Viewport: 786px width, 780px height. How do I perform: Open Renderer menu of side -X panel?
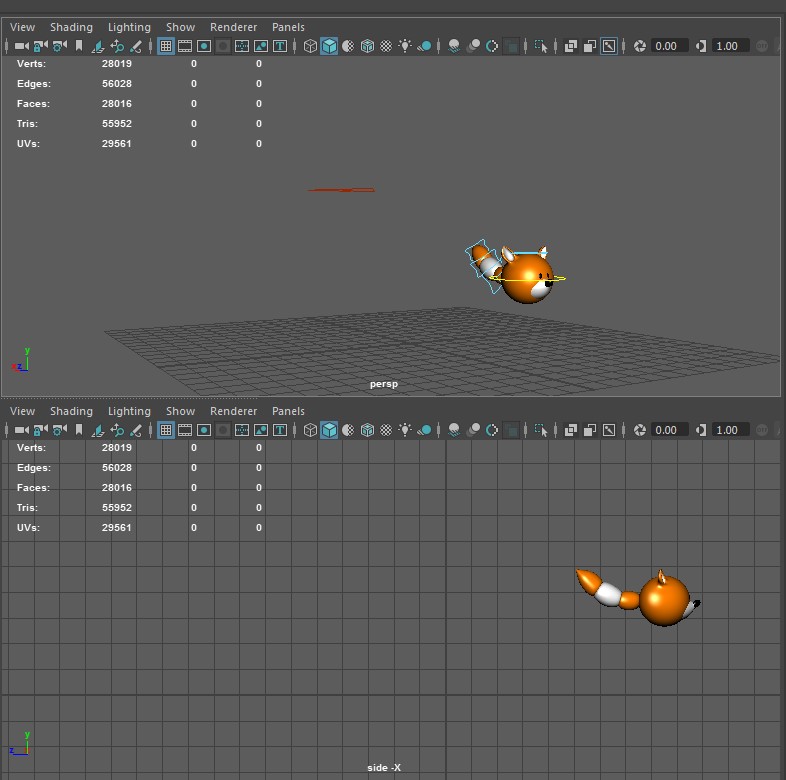pos(234,411)
